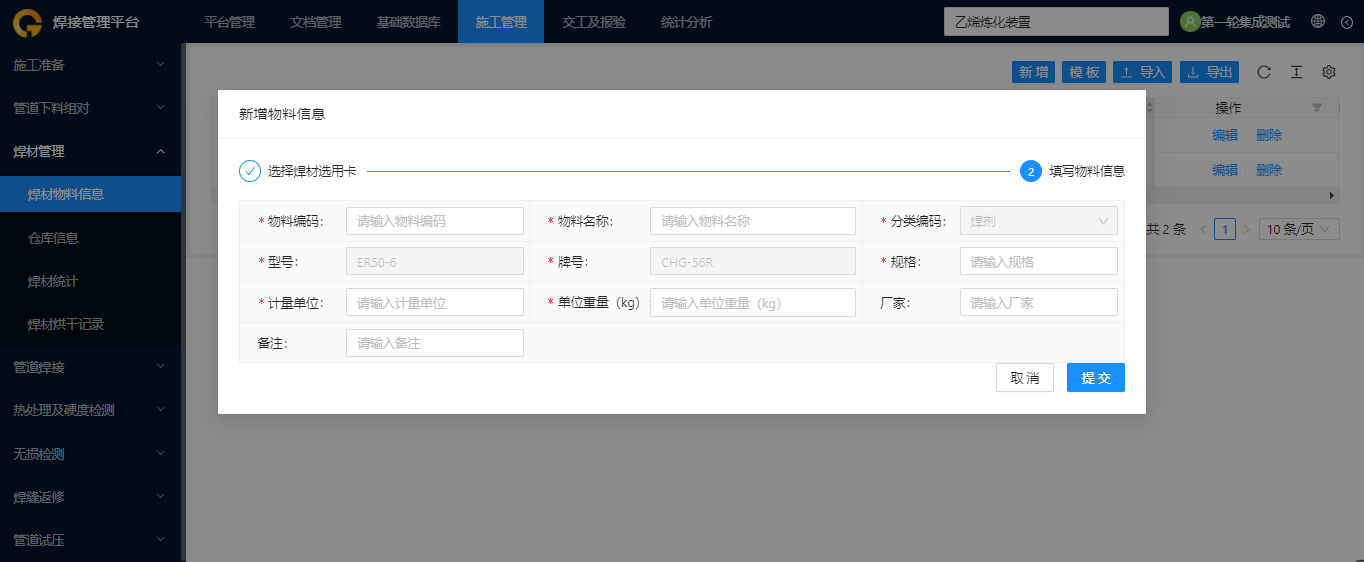Click 删除 in the second table row
Viewport: 1364px width, 562px height.
coord(1269,170)
